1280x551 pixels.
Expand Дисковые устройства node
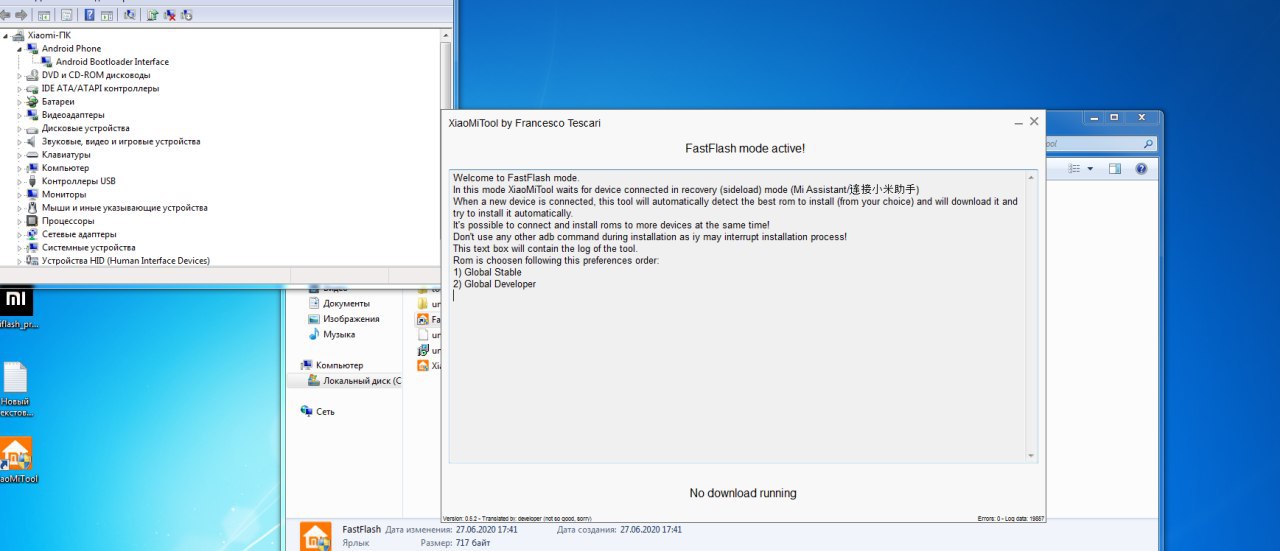point(20,128)
